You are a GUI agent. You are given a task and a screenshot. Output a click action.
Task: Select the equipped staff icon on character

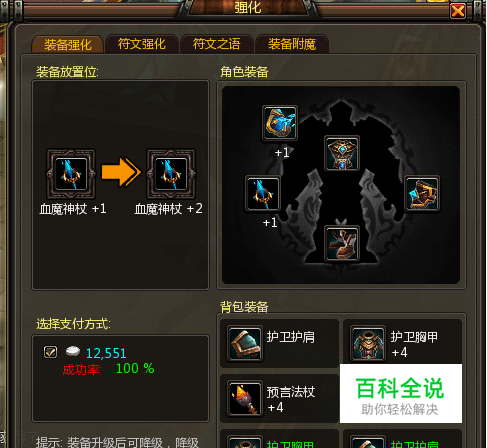(x=263, y=194)
